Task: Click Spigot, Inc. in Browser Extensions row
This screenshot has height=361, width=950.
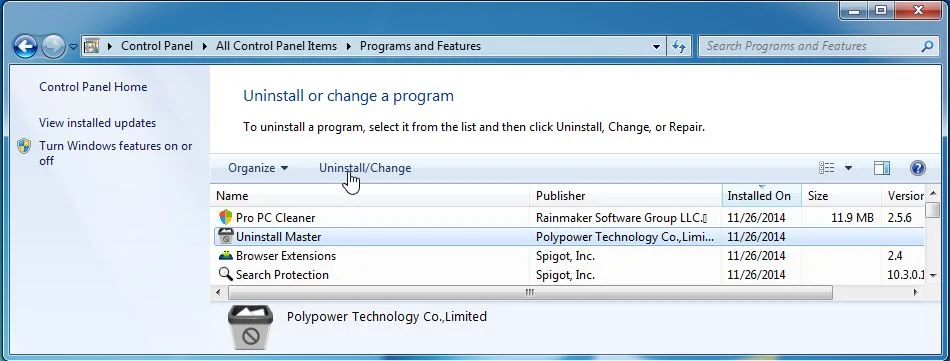Action: pos(565,256)
